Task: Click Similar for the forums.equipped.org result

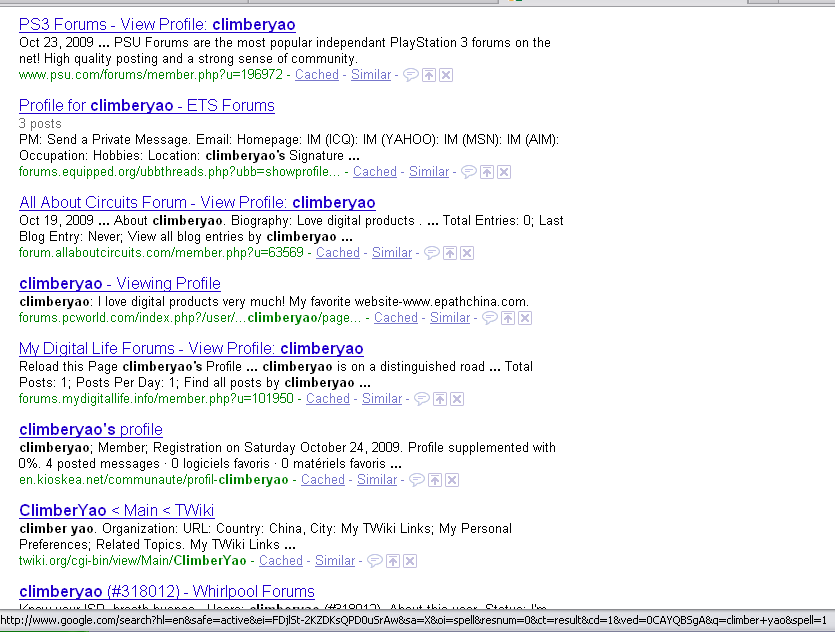Action: (x=429, y=172)
